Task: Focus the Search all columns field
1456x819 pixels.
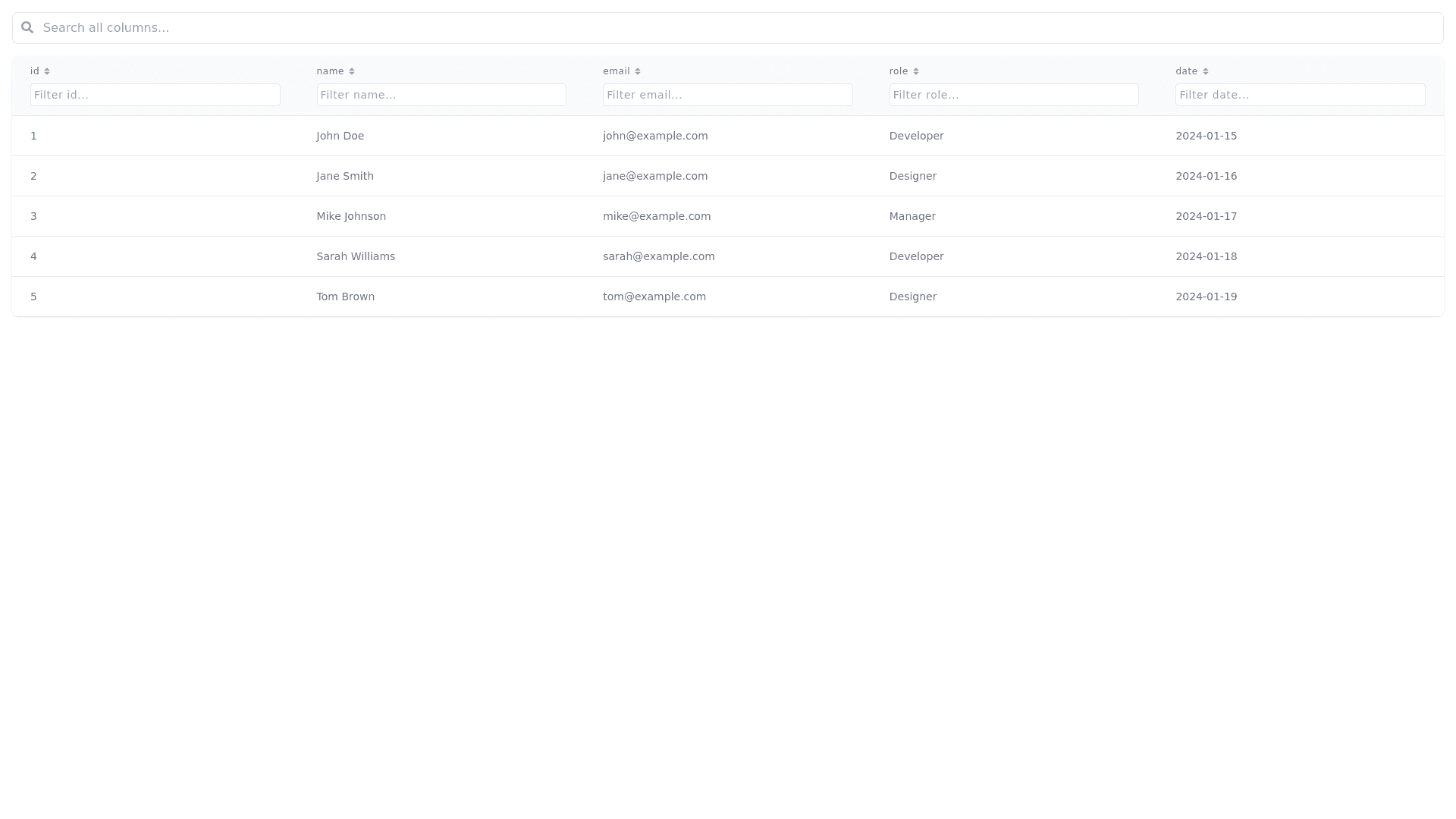Action: (x=728, y=28)
